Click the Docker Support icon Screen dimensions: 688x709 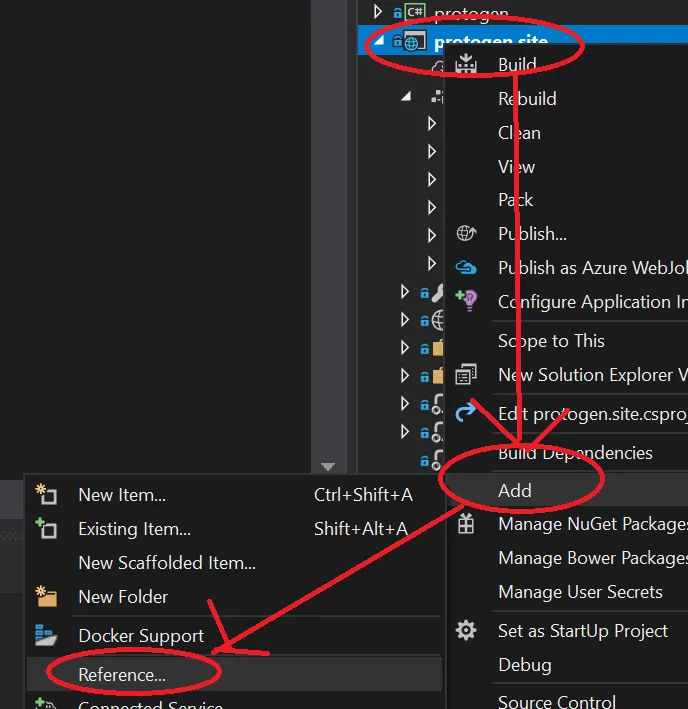coord(46,635)
